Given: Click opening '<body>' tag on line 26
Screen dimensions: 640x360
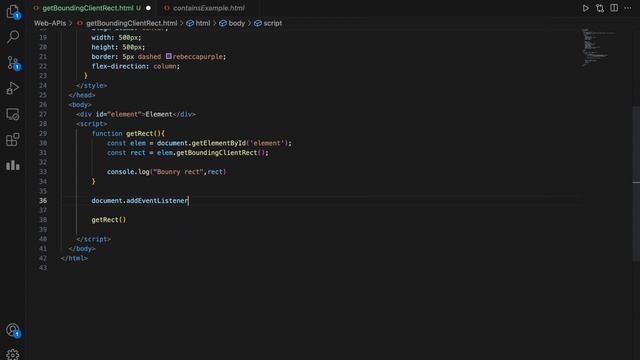Looking at the screenshot, I should tap(80, 105).
